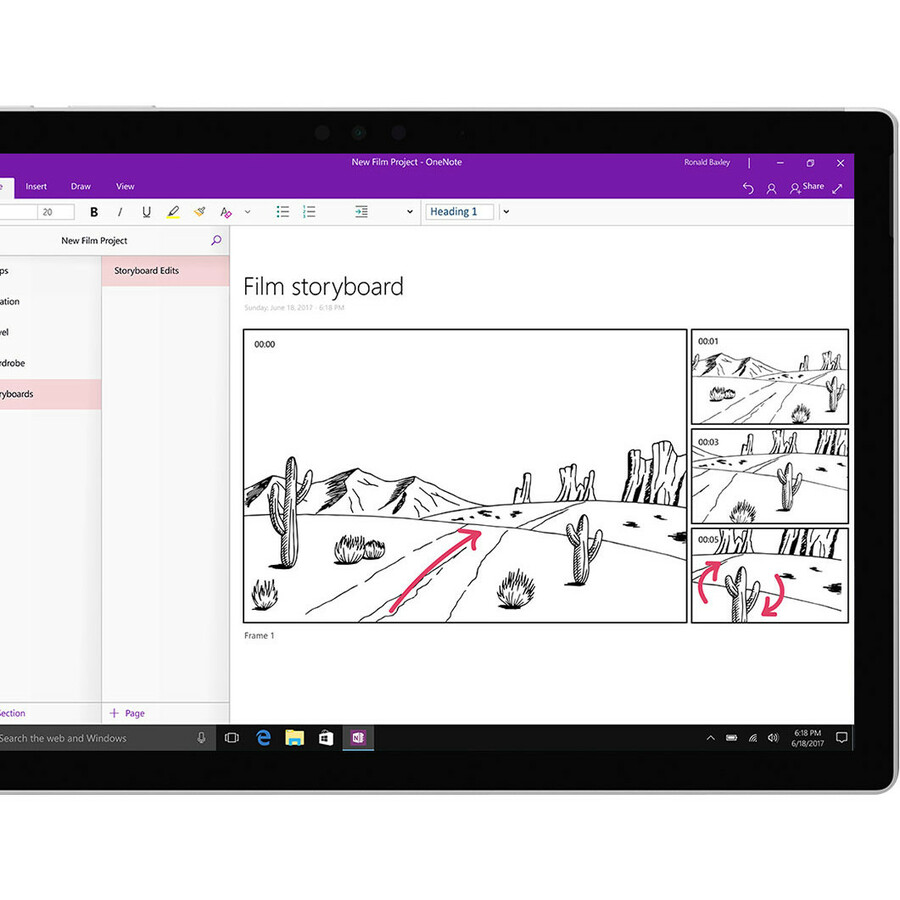Open the Share option

coord(807,187)
